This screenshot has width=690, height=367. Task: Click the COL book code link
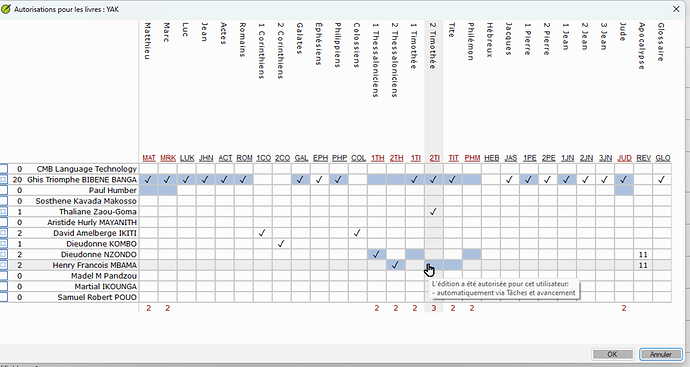[358, 158]
